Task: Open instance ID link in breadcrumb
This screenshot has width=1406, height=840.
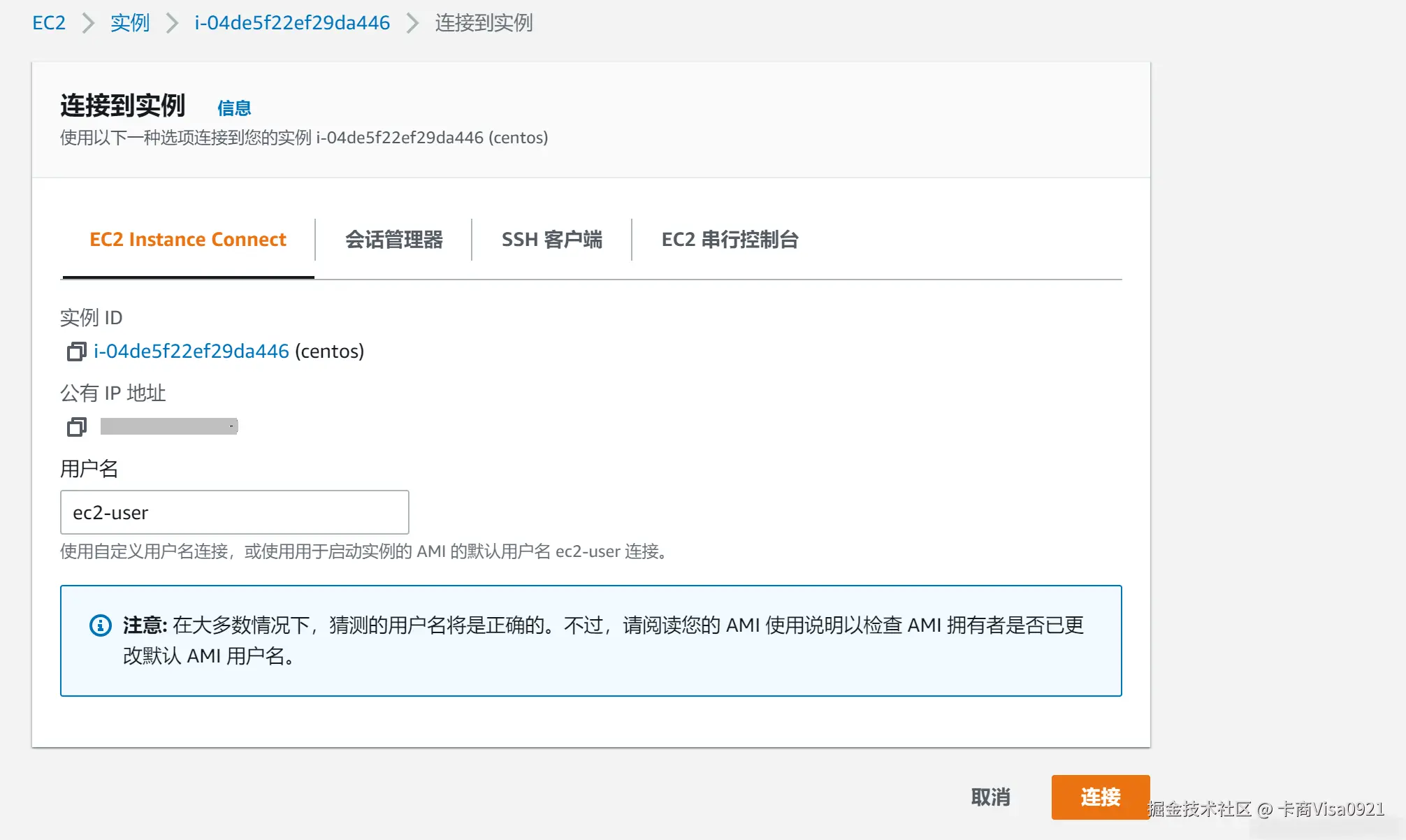Action: pyautogui.click(x=292, y=23)
